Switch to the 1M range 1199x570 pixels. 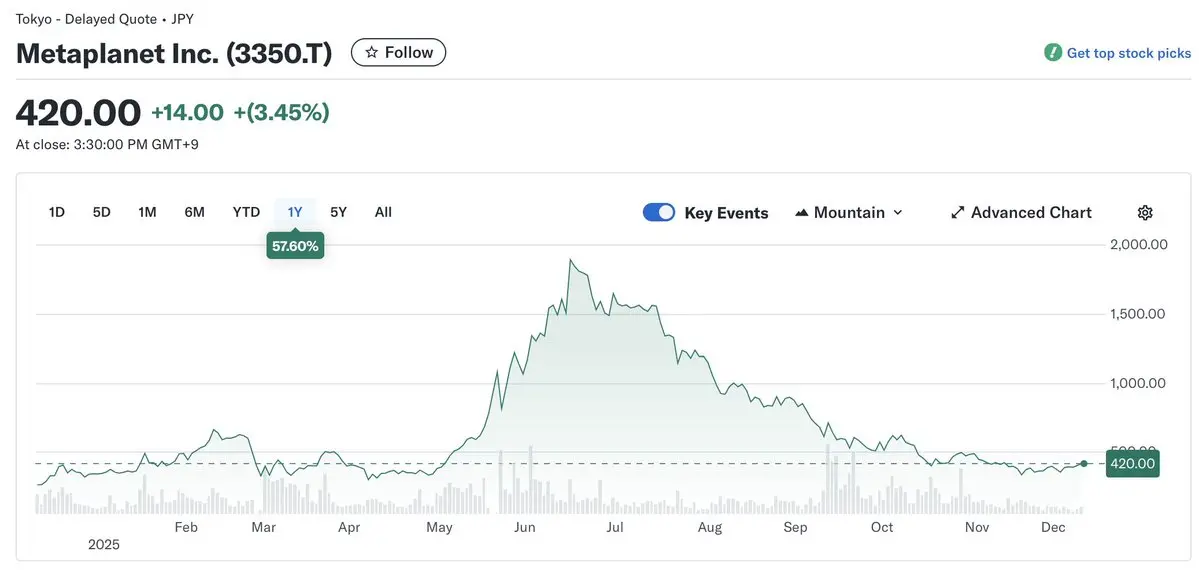coord(147,212)
